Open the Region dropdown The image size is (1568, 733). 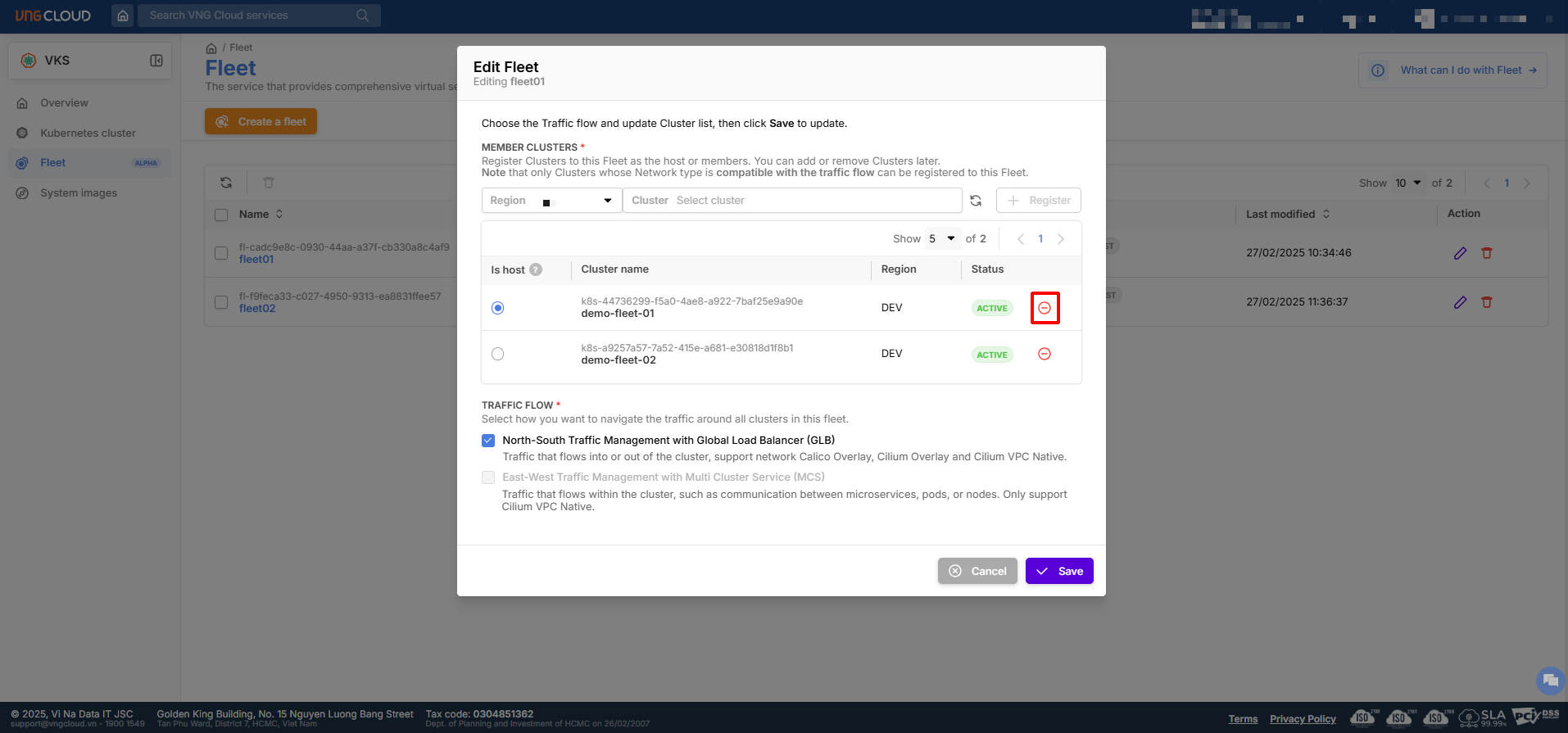pos(551,201)
